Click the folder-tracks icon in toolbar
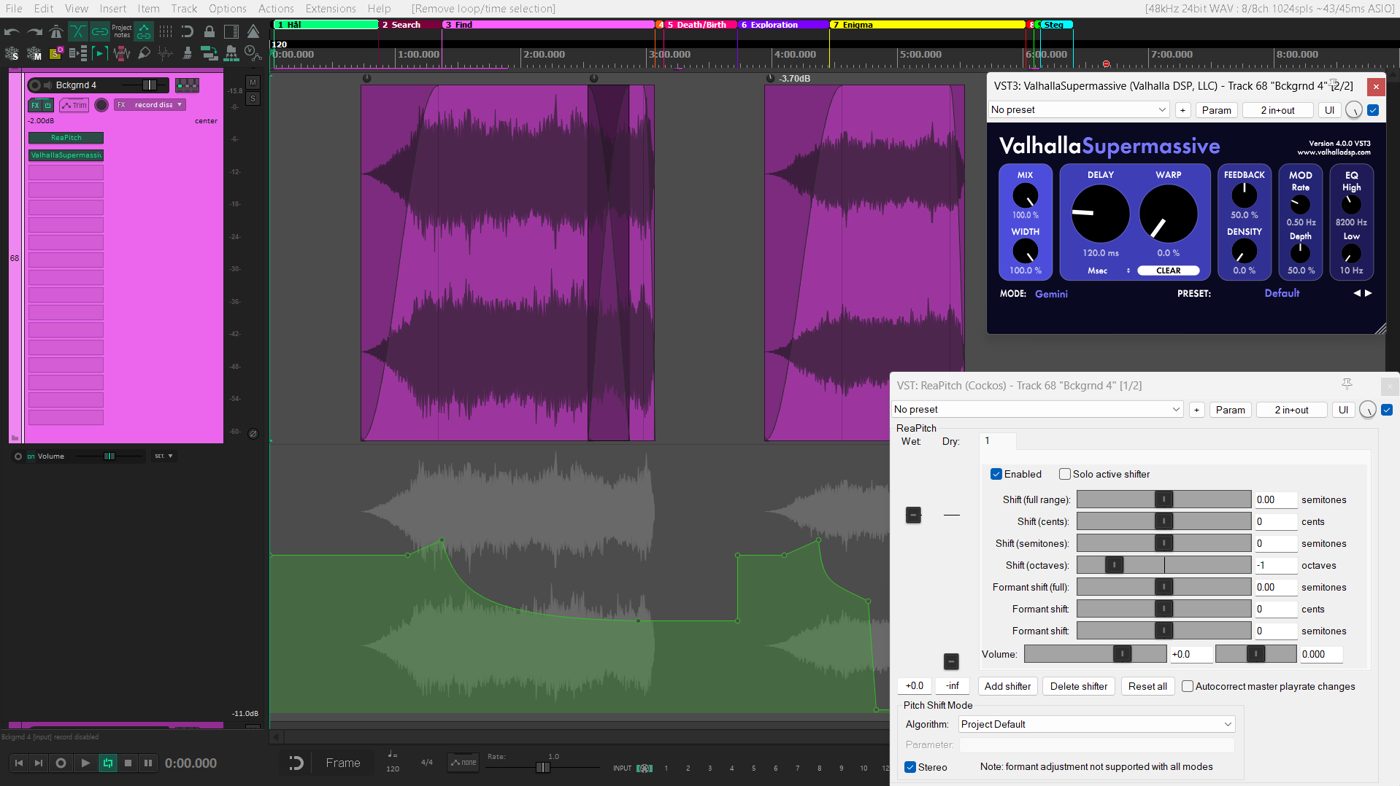This screenshot has height=786, width=1400. (232, 53)
